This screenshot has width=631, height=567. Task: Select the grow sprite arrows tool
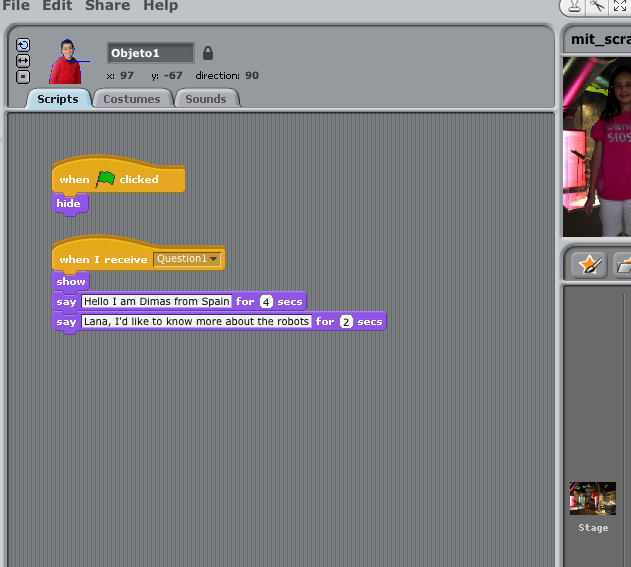pyautogui.click(x=620, y=6)
